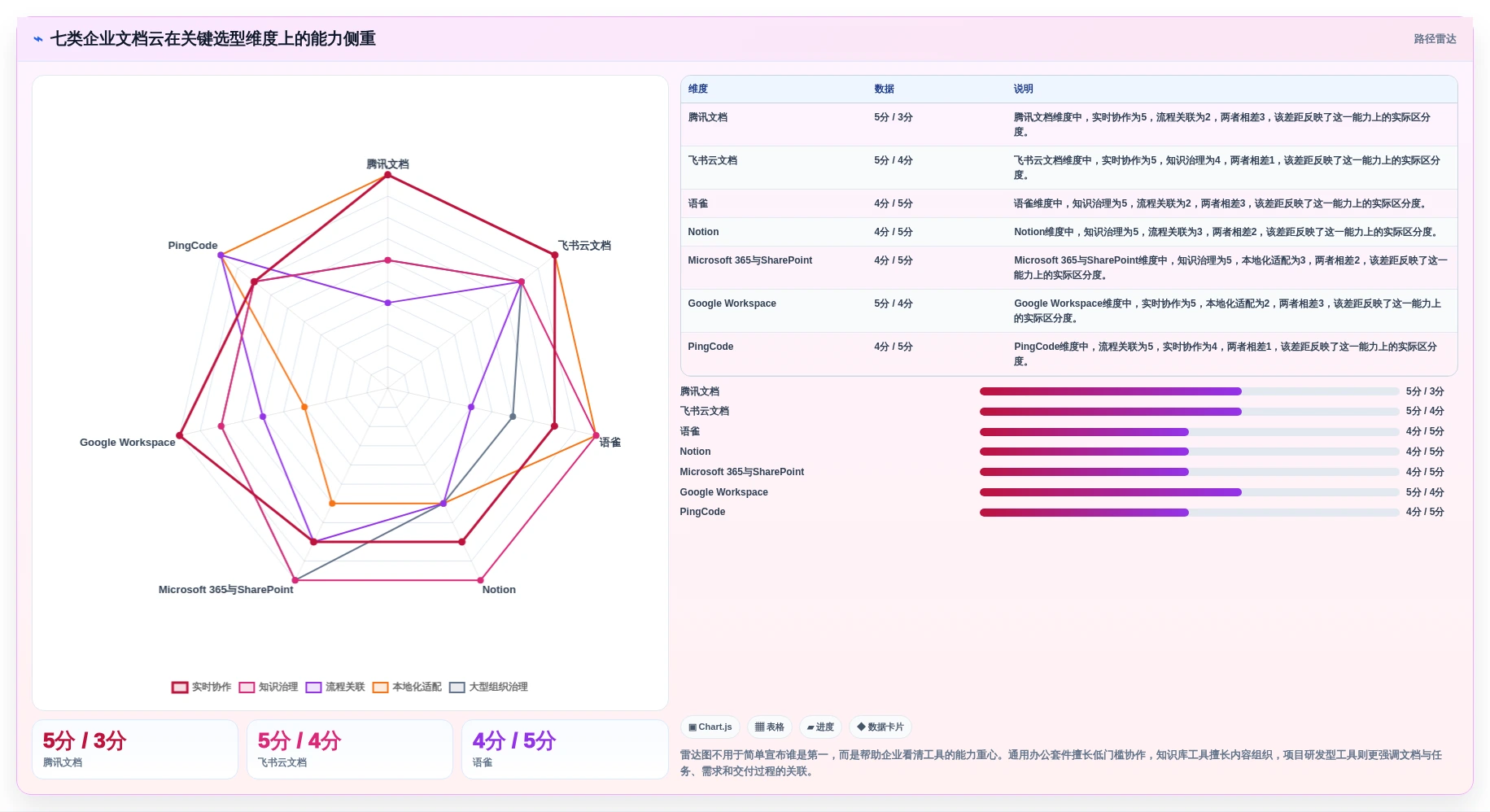Screen dimensions: 1490x812
Task: Click the 表格 tag
Action: tap(770, 727)
